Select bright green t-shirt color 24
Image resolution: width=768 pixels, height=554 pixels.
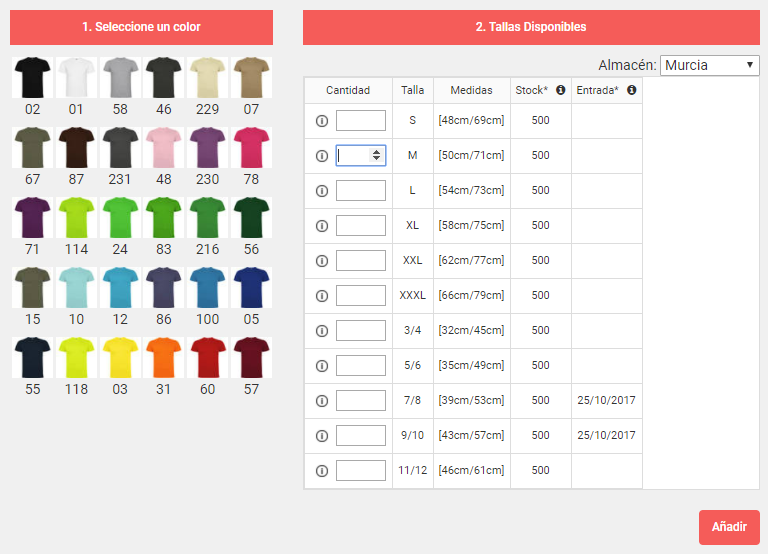coord(120,217)
